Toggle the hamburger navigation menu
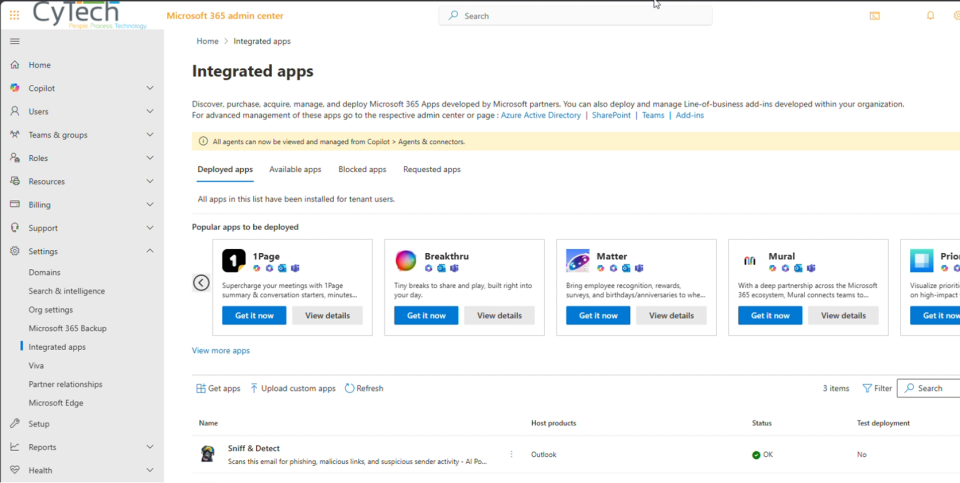This screenshot has width=960, height=483. point(15,42)
